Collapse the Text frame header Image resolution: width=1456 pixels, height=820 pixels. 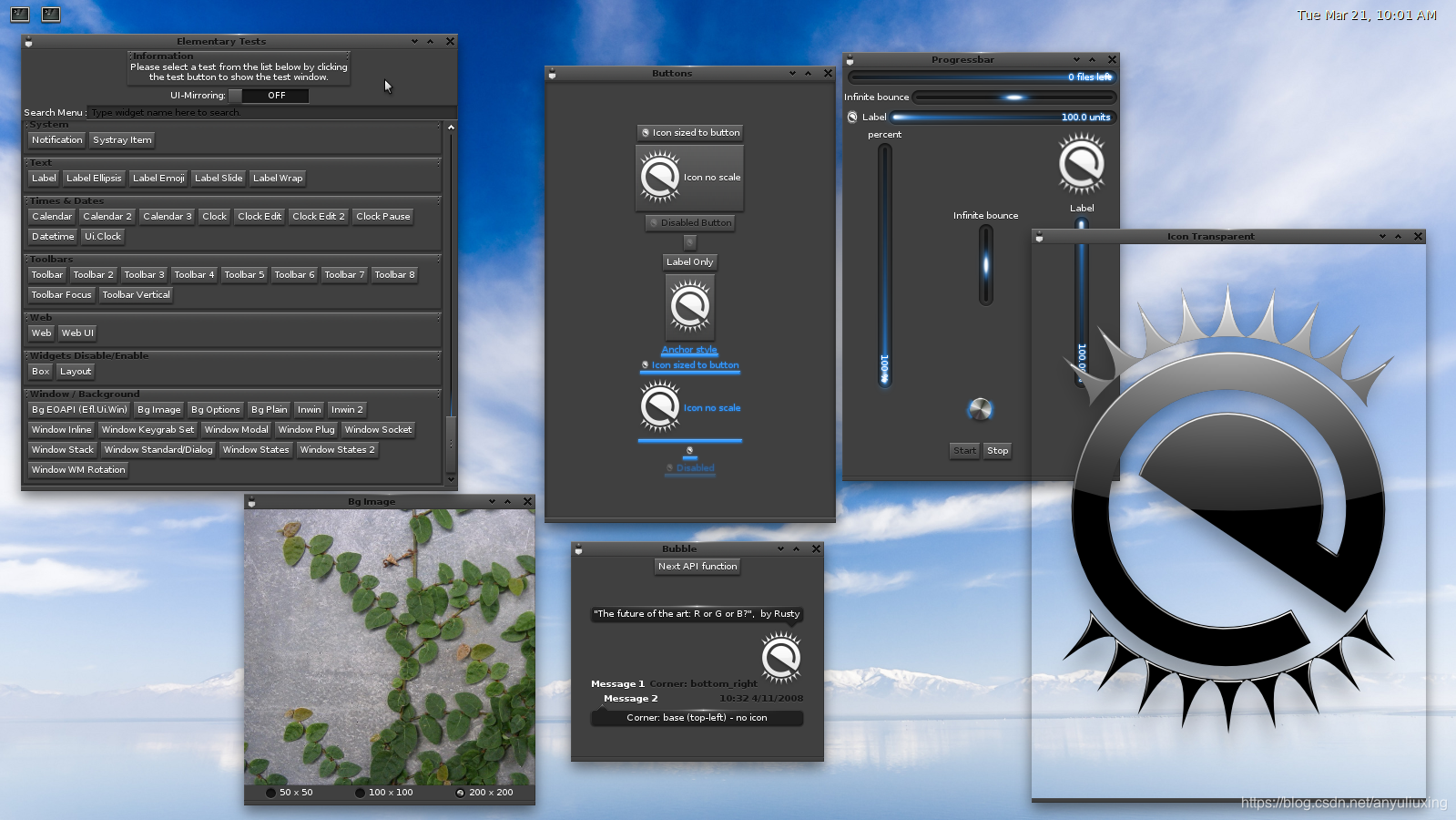pyautogui.click(x=233, y=162)
